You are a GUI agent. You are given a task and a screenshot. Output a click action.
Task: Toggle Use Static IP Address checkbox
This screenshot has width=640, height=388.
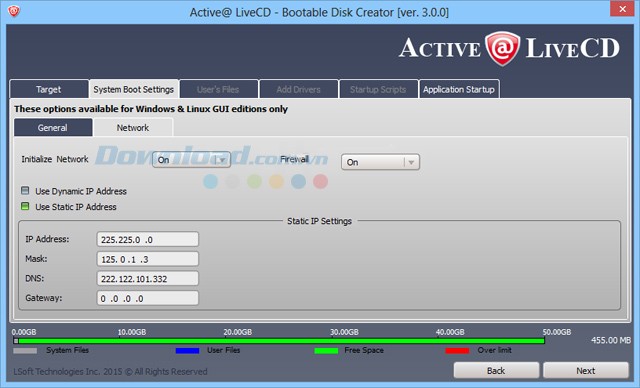point(25,206)
